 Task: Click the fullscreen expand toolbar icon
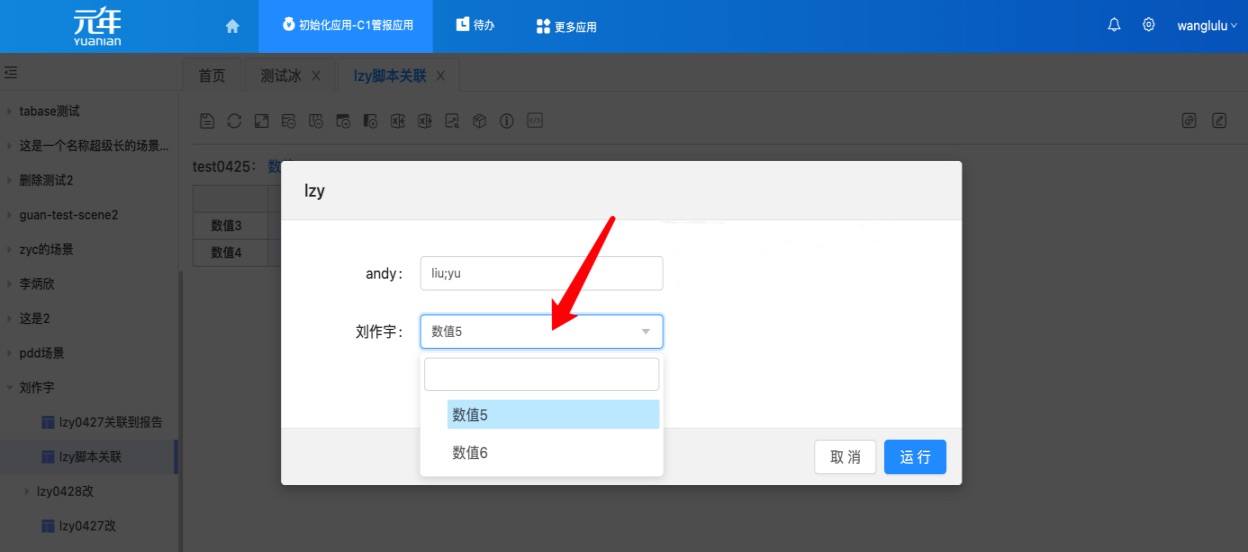(261, 121)
